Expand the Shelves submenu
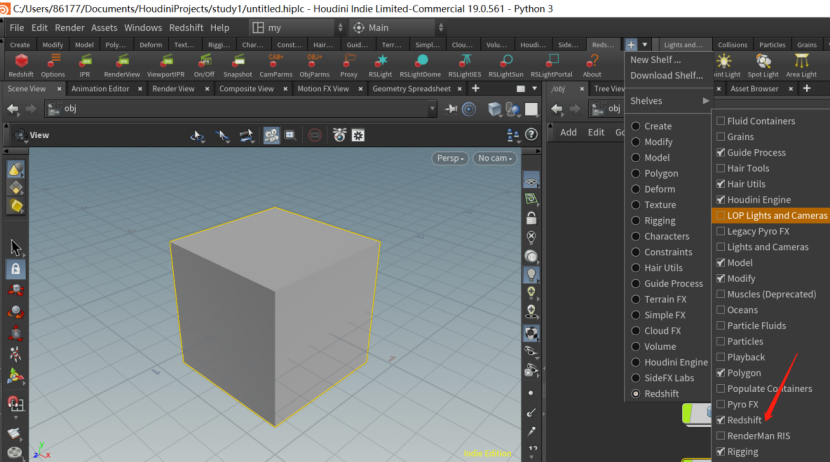Screen dimensions: 830x462 tap(669, 101)
